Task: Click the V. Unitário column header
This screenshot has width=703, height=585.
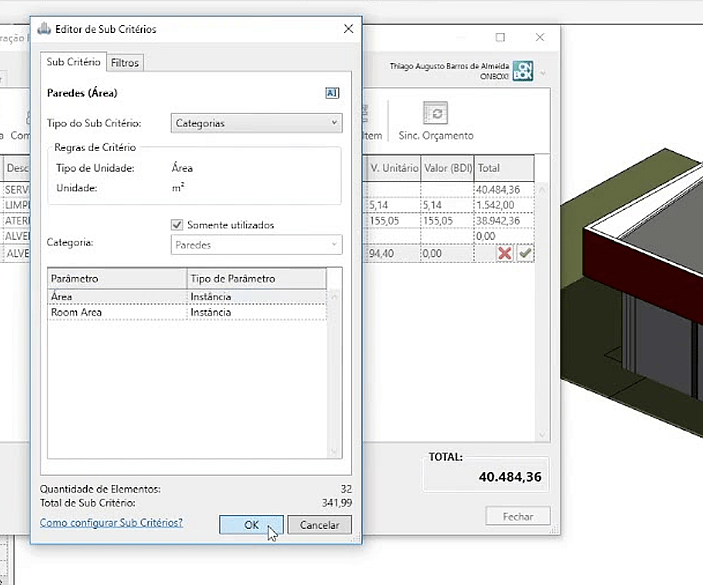Action: tap(394, 168)
